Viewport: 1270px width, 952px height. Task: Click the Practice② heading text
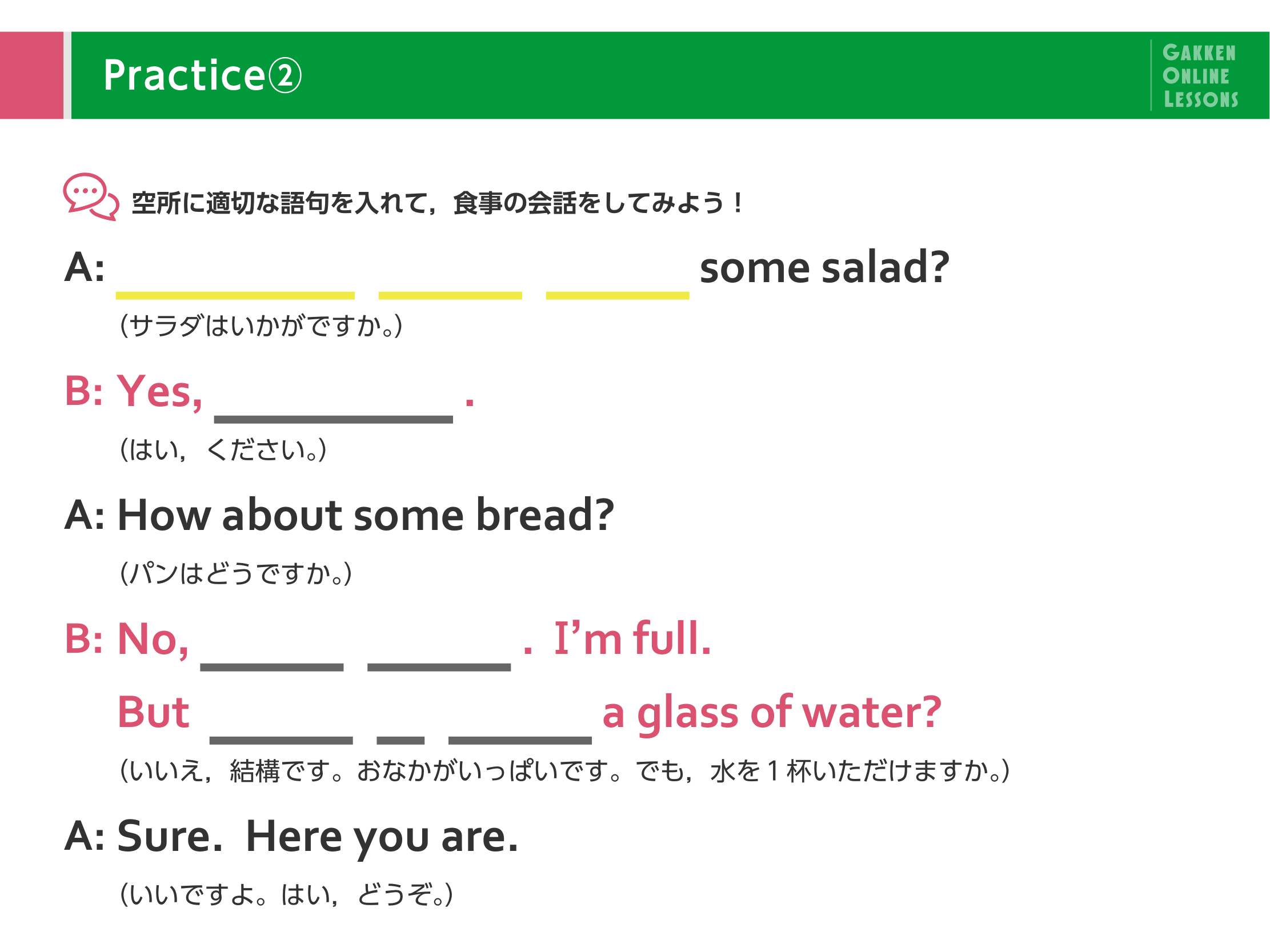202,75
